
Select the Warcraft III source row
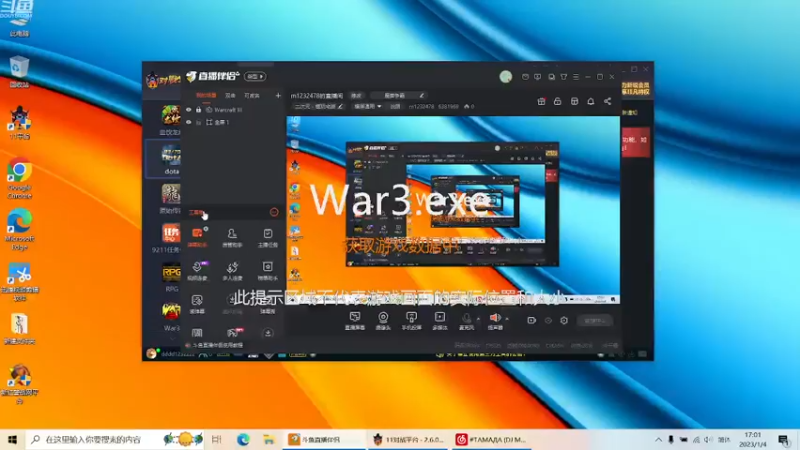(x=234, y=110)
